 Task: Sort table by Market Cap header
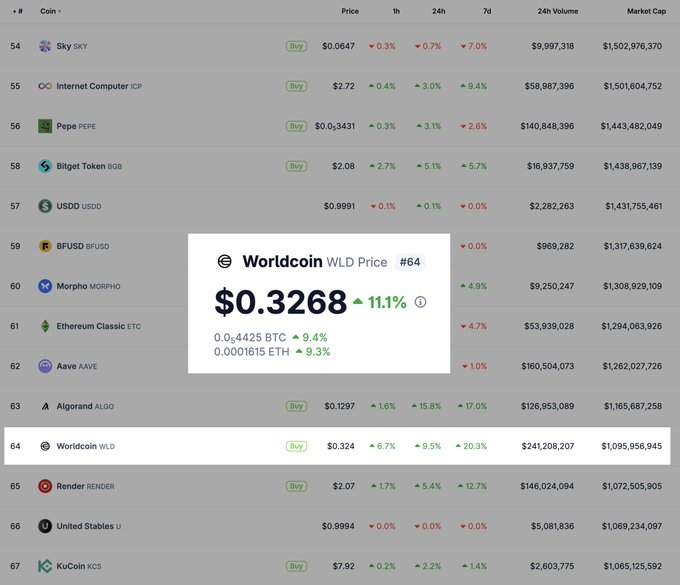click(x=646, y=11)
